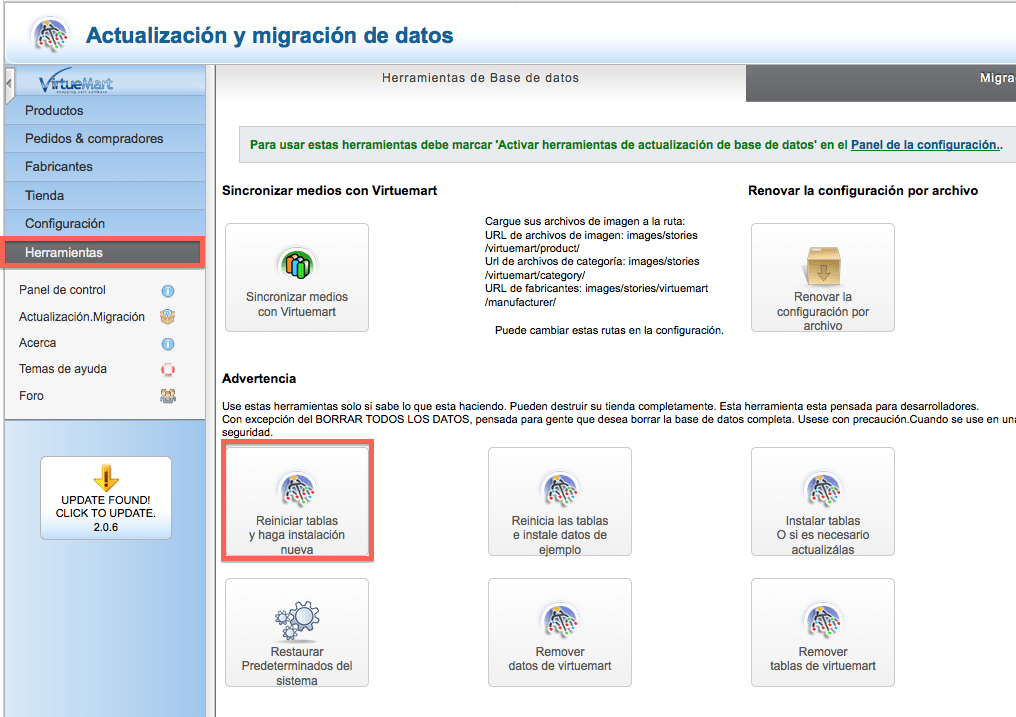Click the download arrow icon in update box
Image resolution: width=1016 pixels, height=717 pixels.
pos(106,478)
